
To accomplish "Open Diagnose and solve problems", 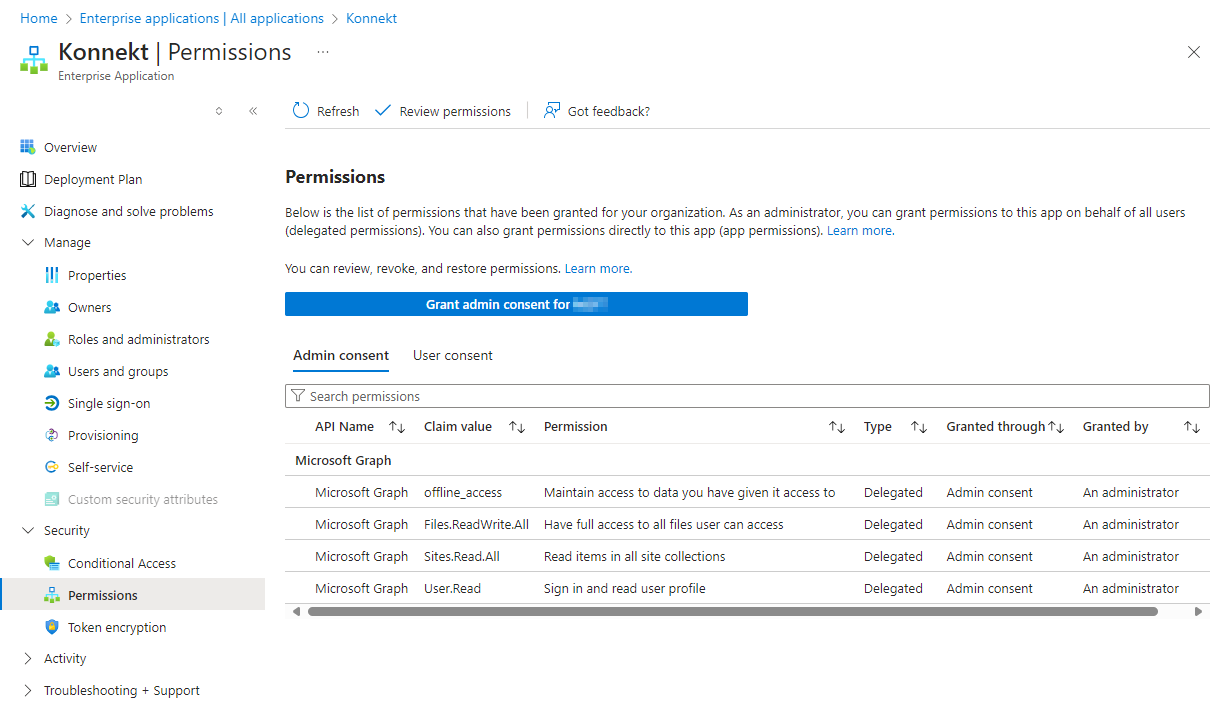I will (x=128, y=211).
